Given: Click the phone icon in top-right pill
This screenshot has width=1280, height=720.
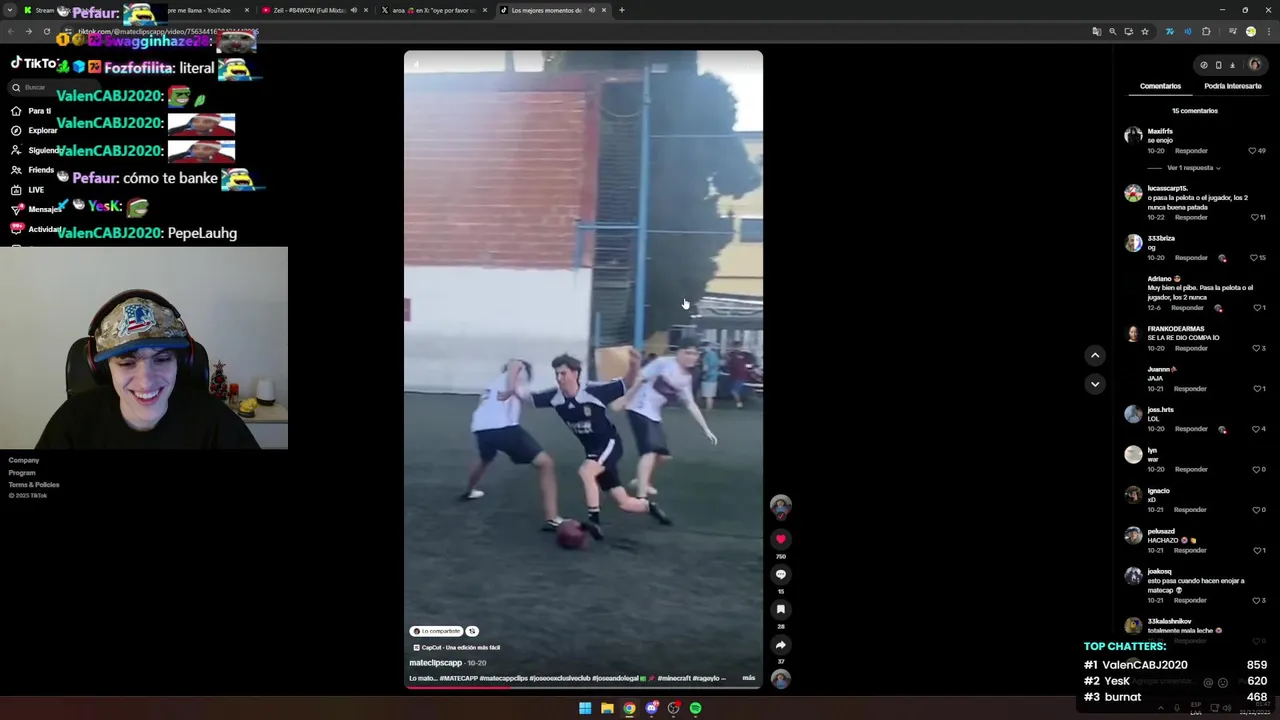Looking at the screenshot, I should 1218,65.
